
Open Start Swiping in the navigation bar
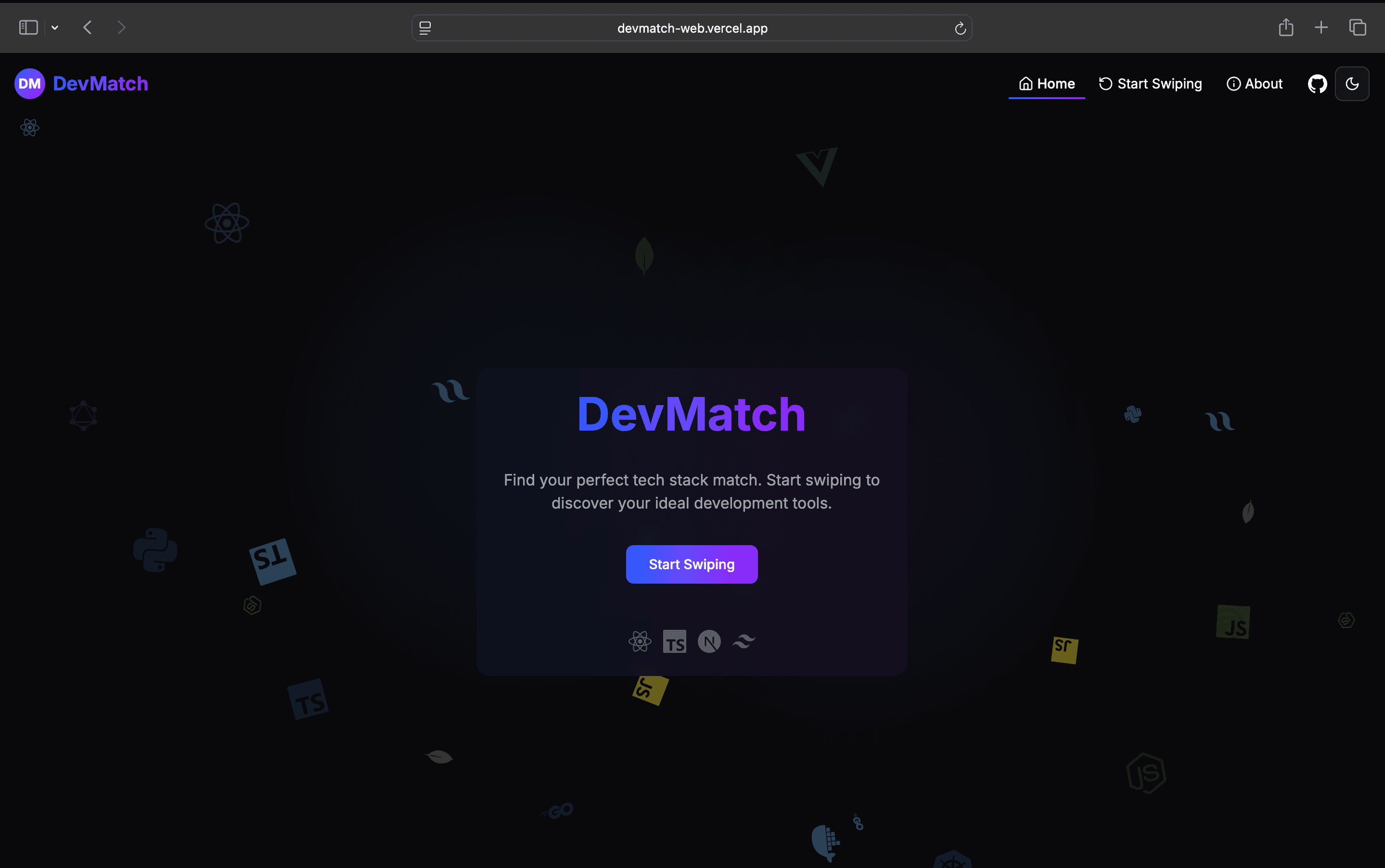click(1150, 84)
